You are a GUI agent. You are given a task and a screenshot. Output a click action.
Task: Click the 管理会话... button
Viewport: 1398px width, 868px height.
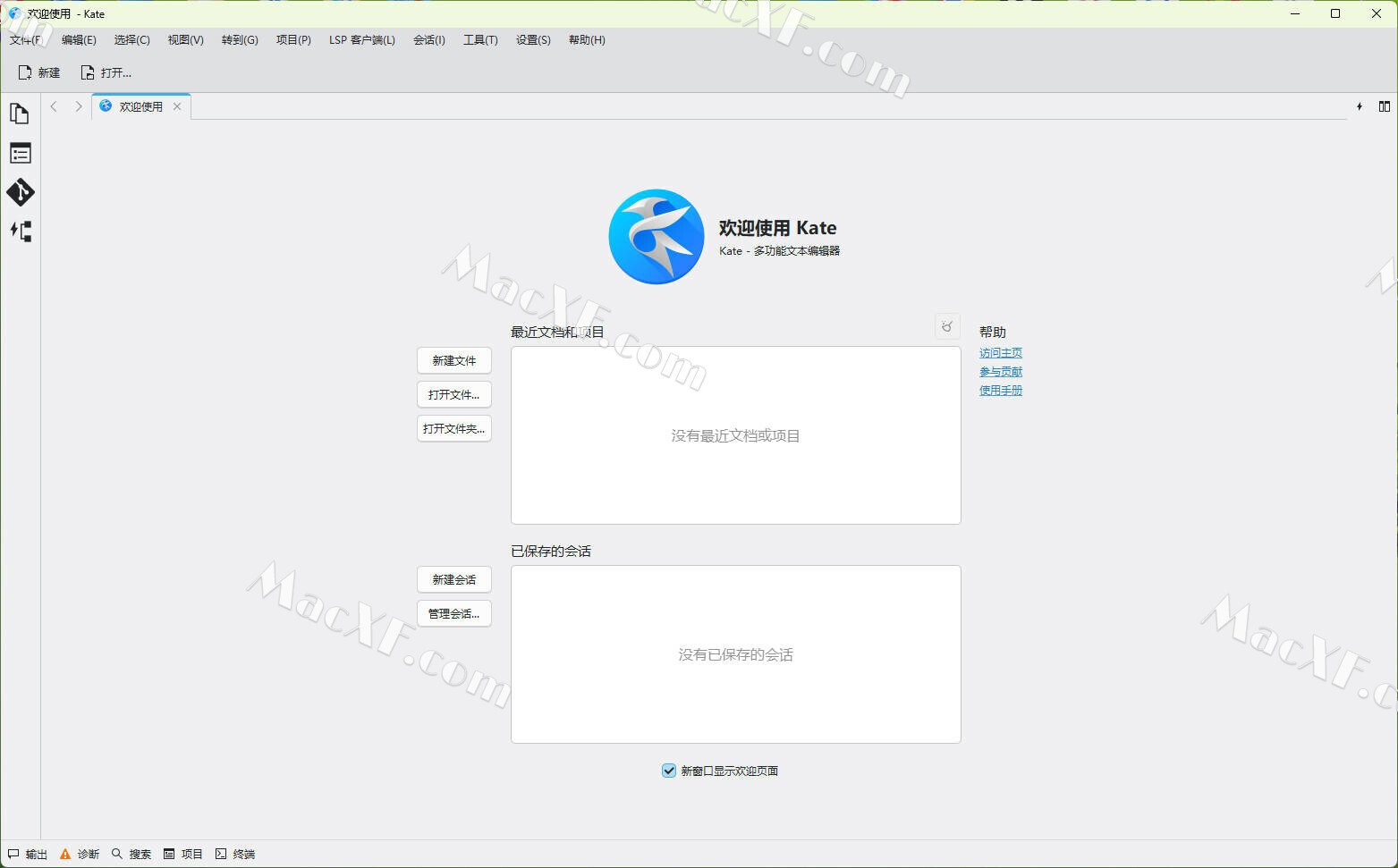point(454,613)
